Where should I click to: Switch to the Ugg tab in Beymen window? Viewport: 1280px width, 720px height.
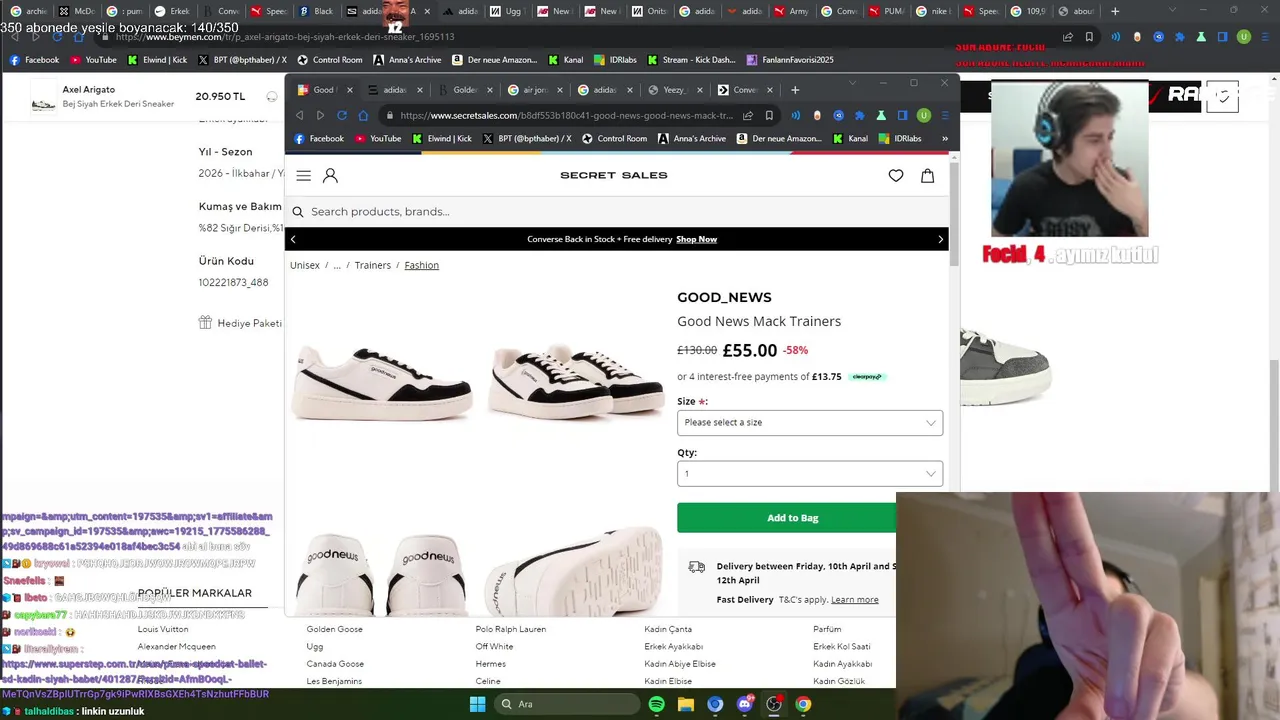click(508, 11)
